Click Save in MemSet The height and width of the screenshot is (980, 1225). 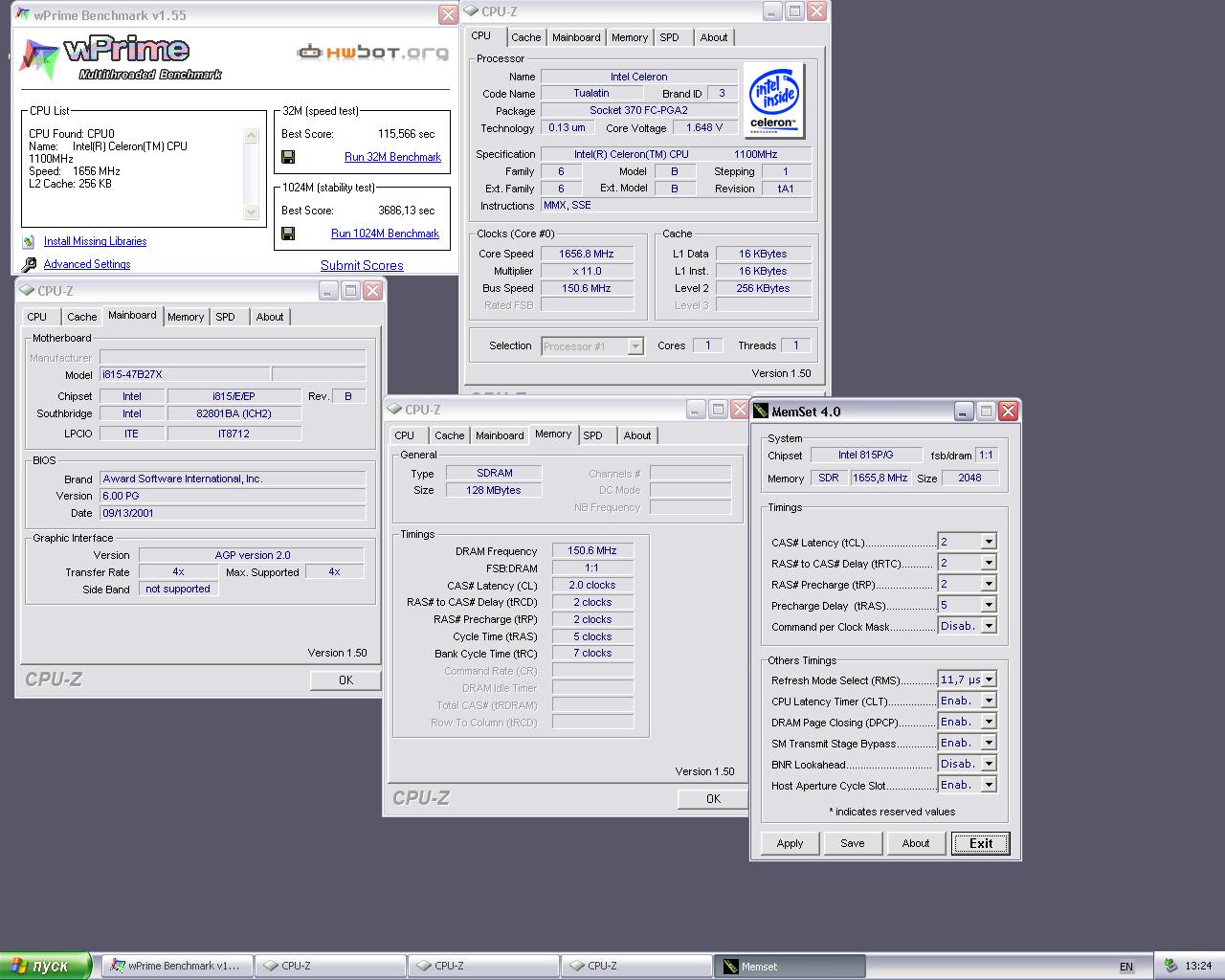tap(853, 843)
